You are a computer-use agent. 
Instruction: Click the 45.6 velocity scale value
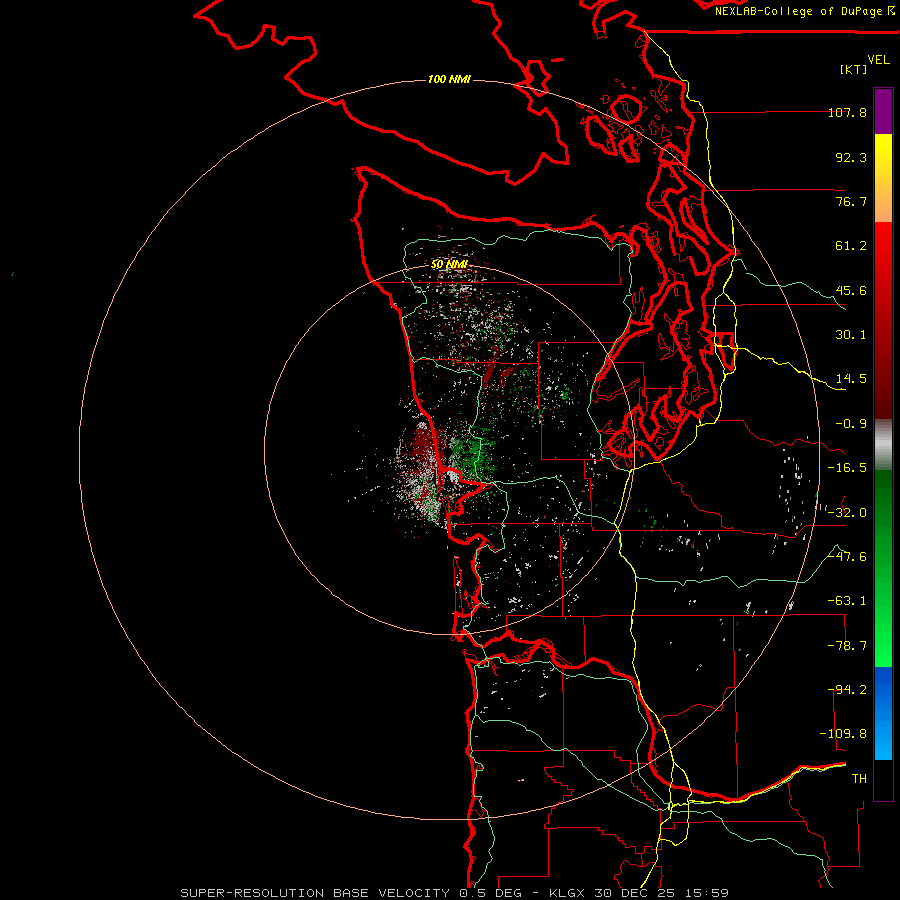tap(851, 290)
